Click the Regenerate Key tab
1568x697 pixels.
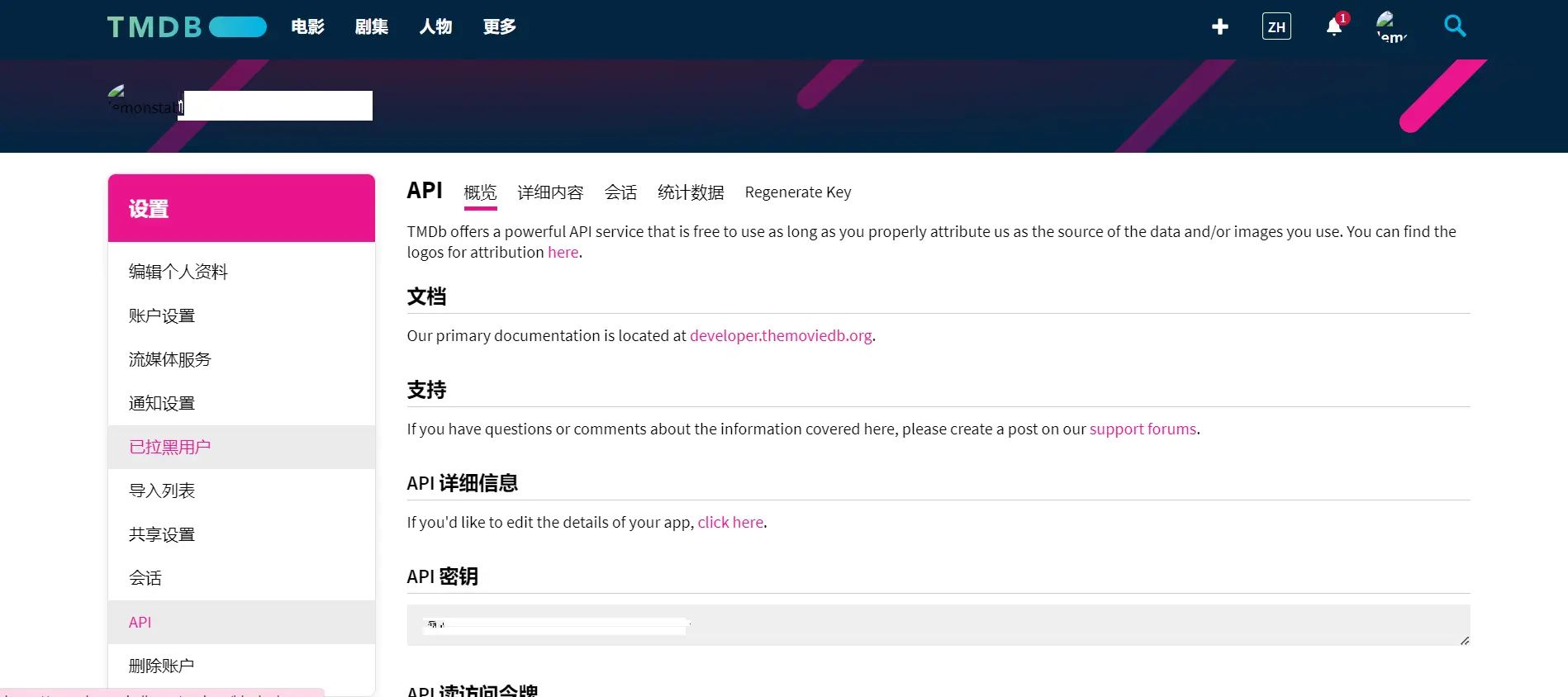(798, 192)
